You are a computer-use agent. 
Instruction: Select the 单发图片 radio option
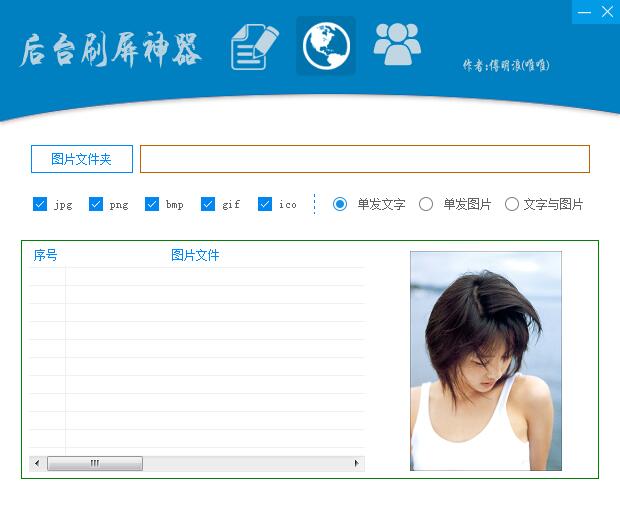426,204
